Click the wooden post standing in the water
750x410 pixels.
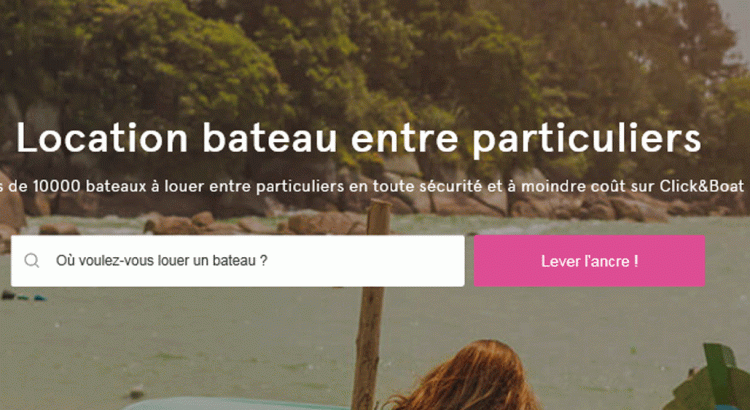point(371,306)
